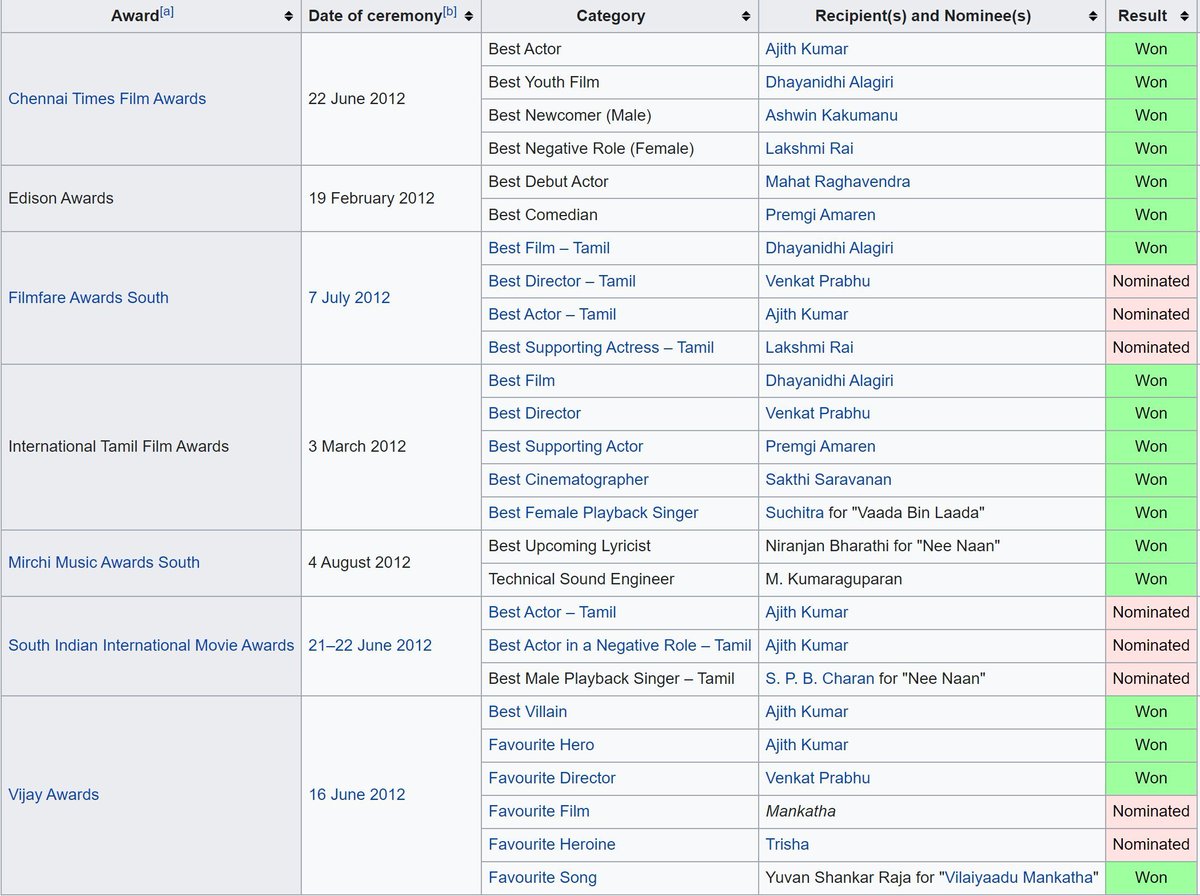1200x896 pixels.
Task: Open footnote [a] beside Award header
Action: click(167, 12)
